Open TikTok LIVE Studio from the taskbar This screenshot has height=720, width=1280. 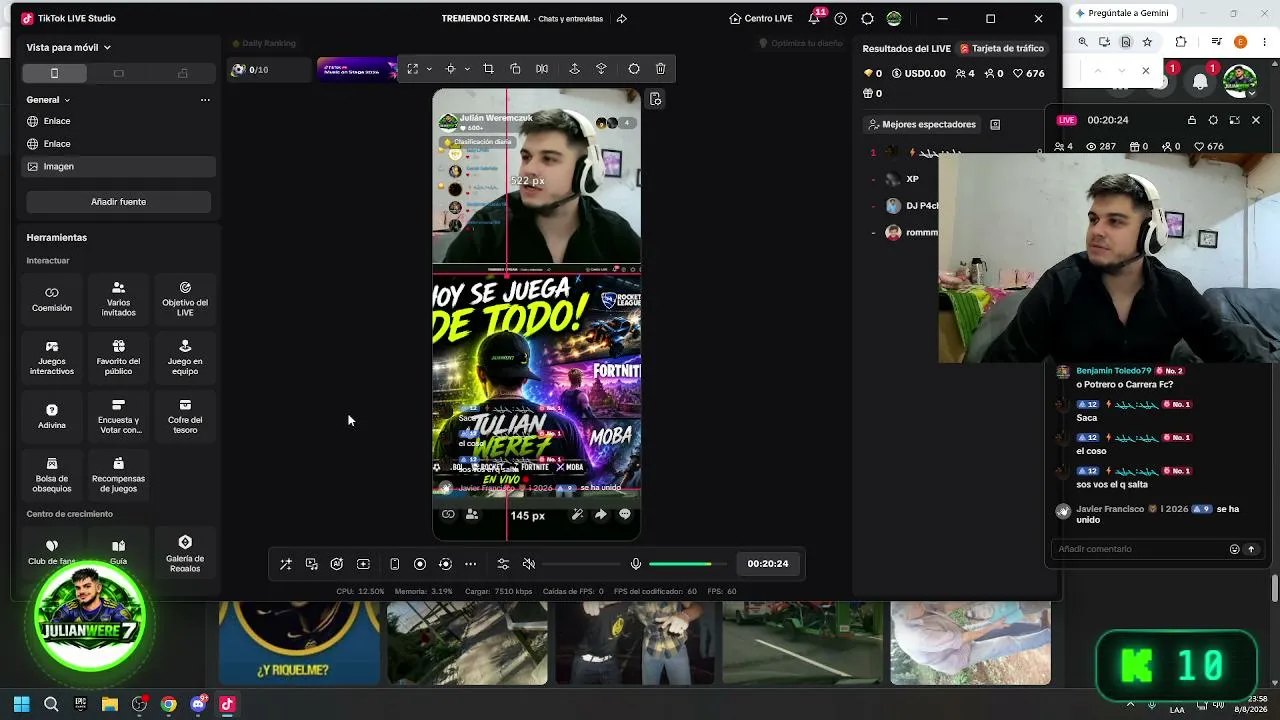tap(227, 704)
